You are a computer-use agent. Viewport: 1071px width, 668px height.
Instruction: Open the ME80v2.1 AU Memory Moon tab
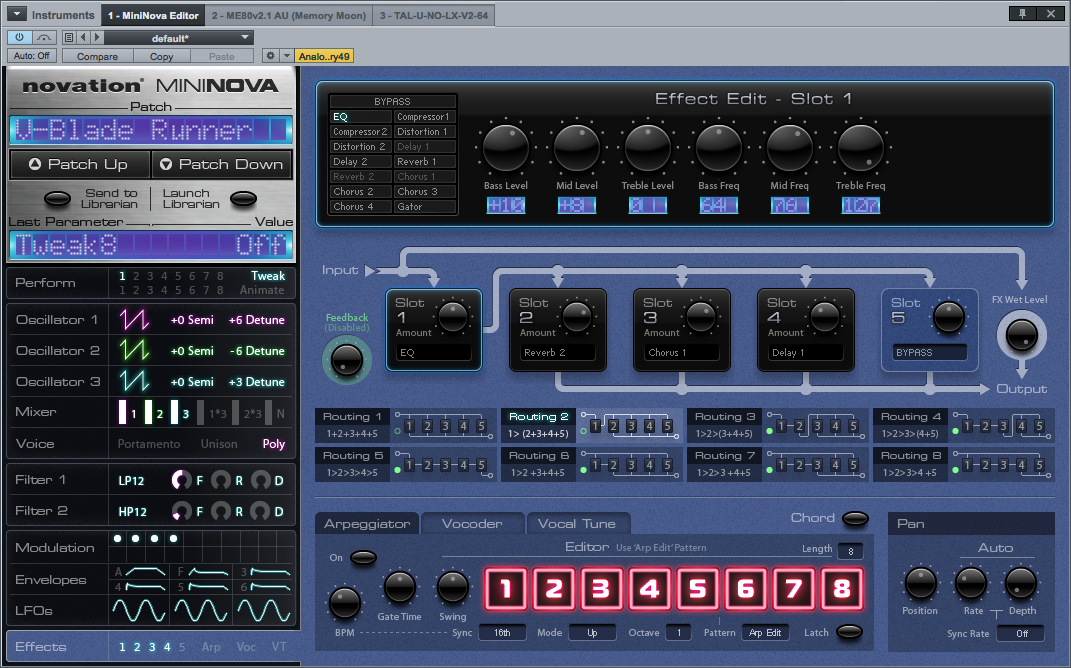pyautogui.click(x=289, y=15)
